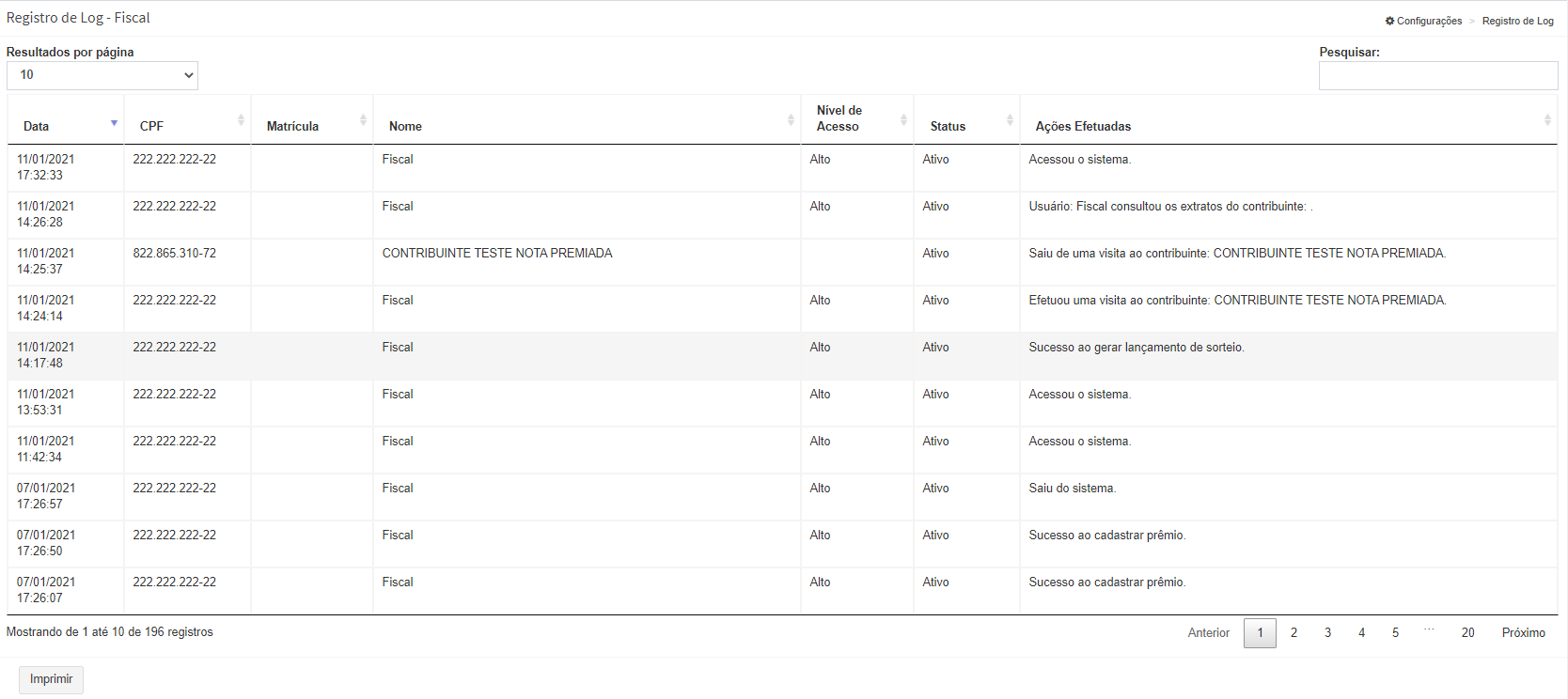Click Anterior pagination button

(1208, 633)
